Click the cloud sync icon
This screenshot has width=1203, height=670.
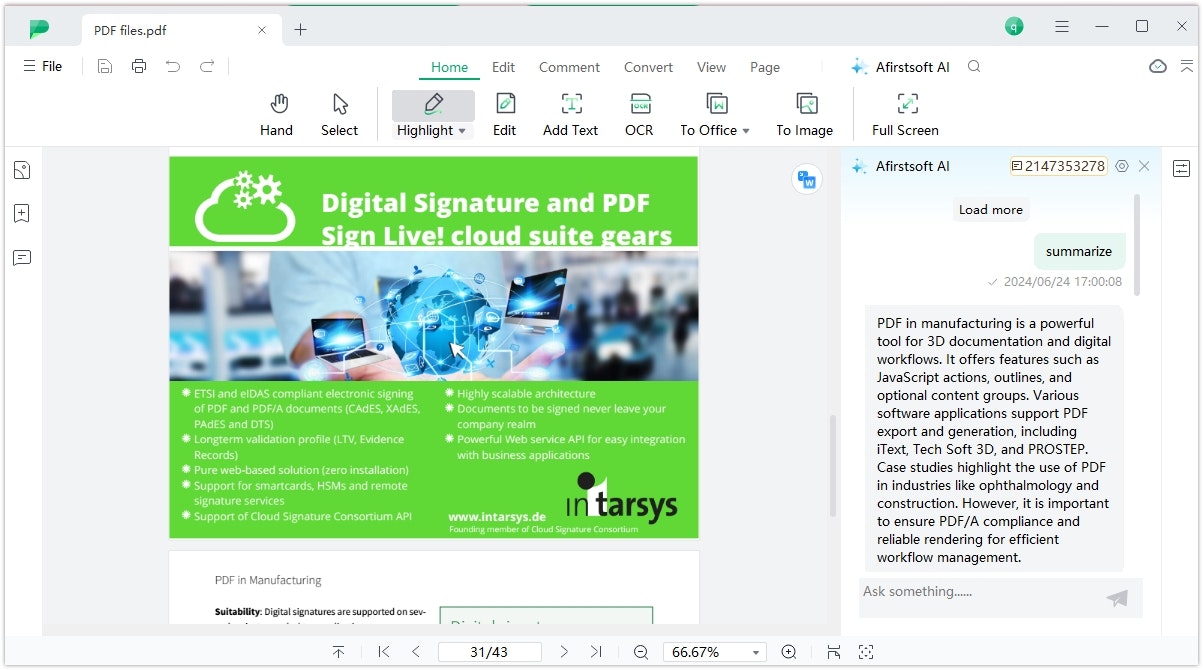click(x=1158, y=66)
